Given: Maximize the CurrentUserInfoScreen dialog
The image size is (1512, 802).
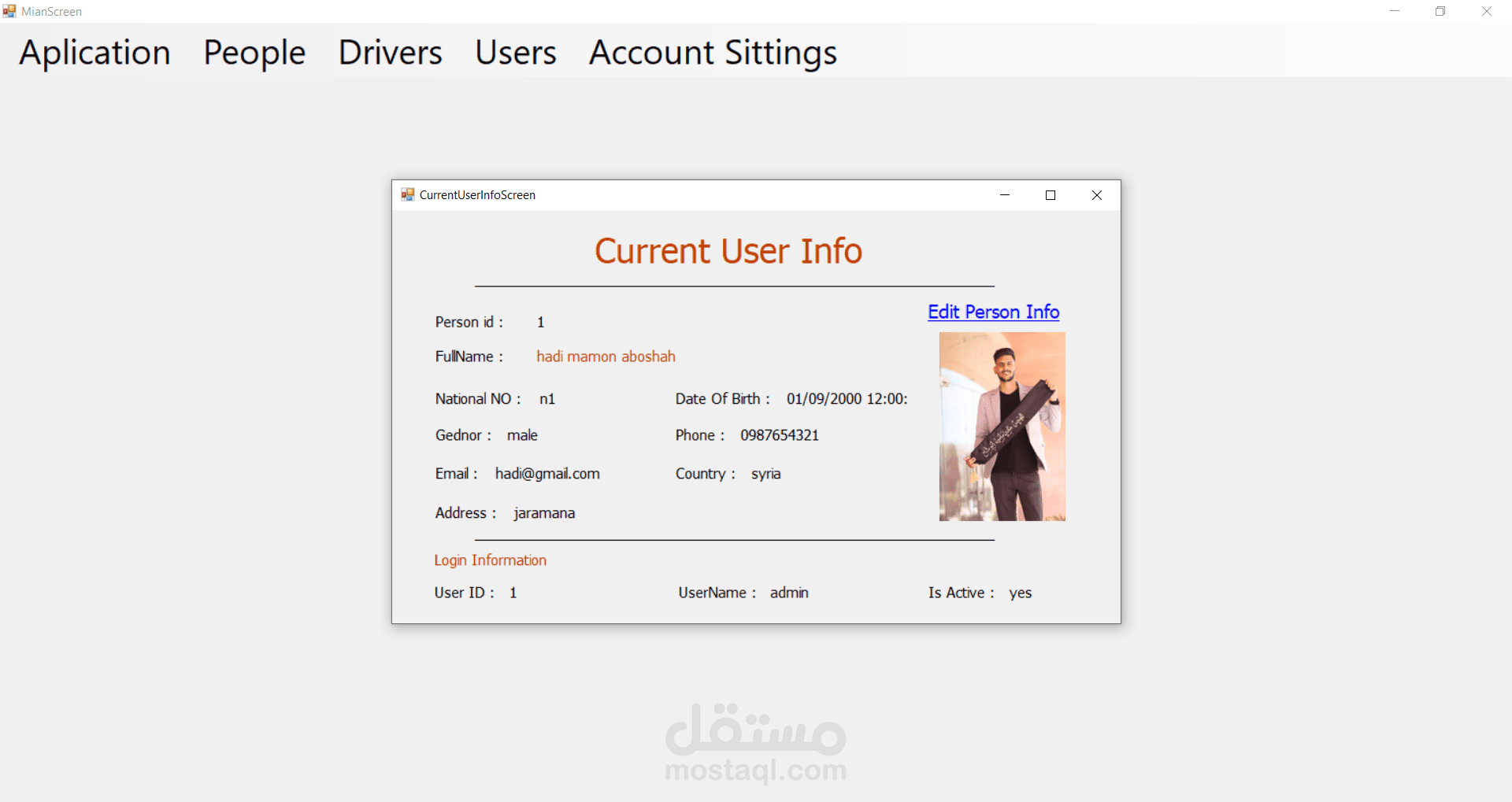Looking at the screenshot, I should pos(1051,194).
